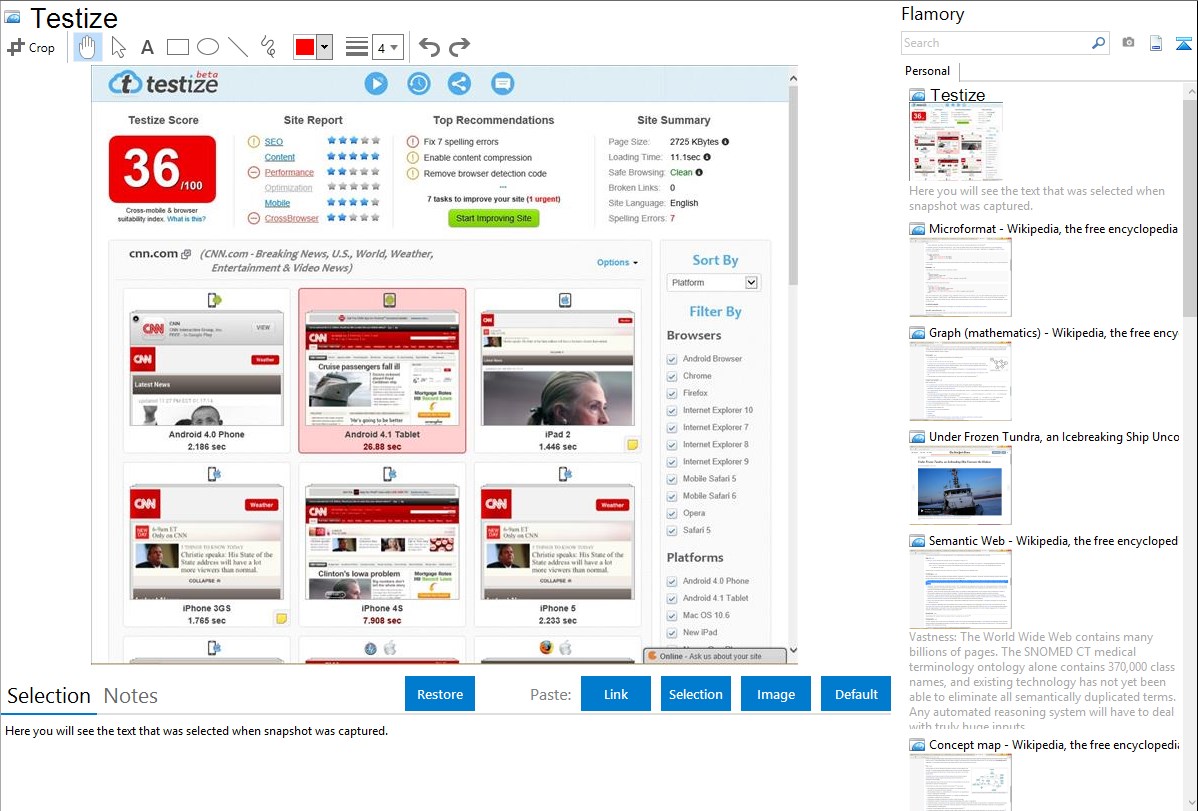This screenshot has height=811, width=1198.
Task: Expand the Sort By Platform dropdown
Action: (x=713, y=283)
